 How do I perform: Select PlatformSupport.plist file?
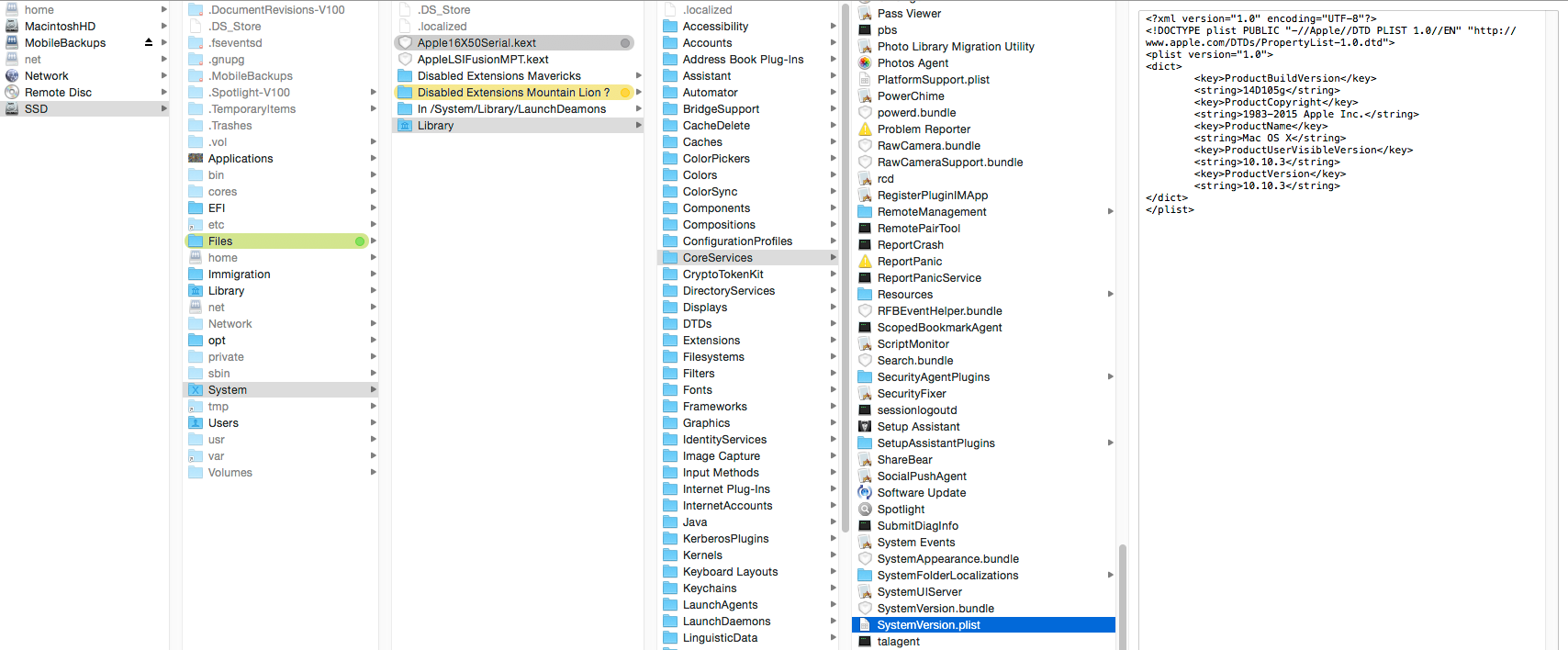(x=984, y=80)
